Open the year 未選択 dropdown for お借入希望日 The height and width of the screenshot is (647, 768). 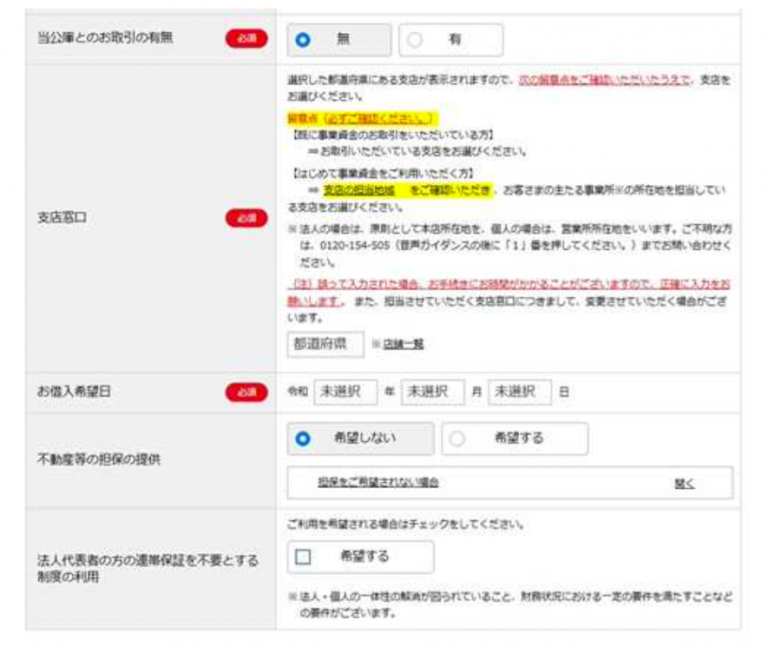pos(345,393)
